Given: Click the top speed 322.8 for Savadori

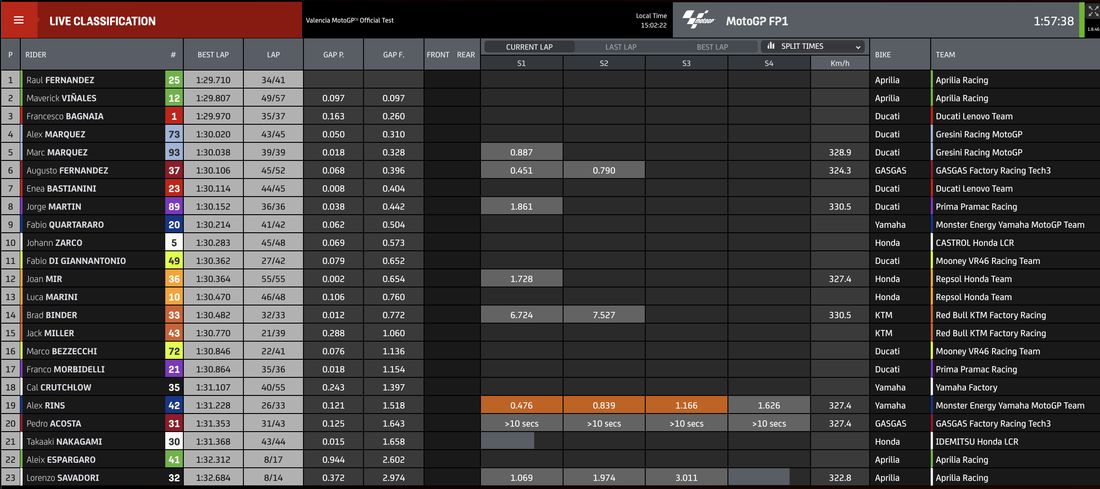Looking at the screenshot, I should click(x=840, y=478).
